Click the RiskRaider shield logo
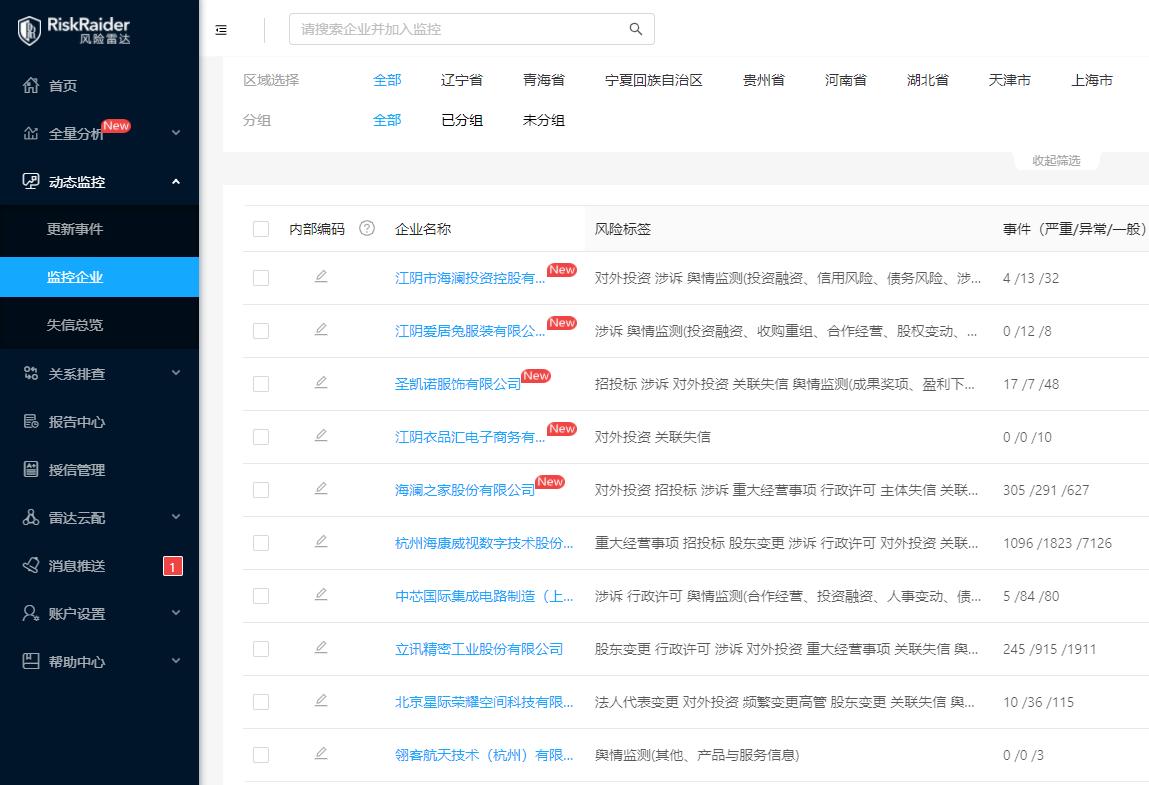 click(x=28, y=29)
